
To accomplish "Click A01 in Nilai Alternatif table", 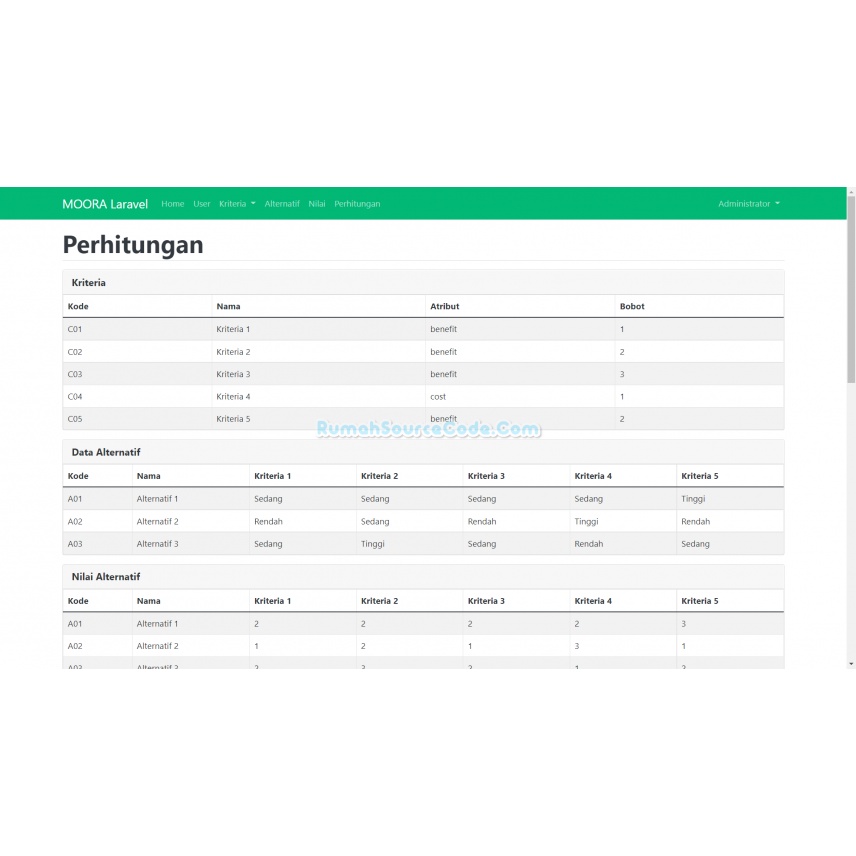I will (x=75, y=624).
